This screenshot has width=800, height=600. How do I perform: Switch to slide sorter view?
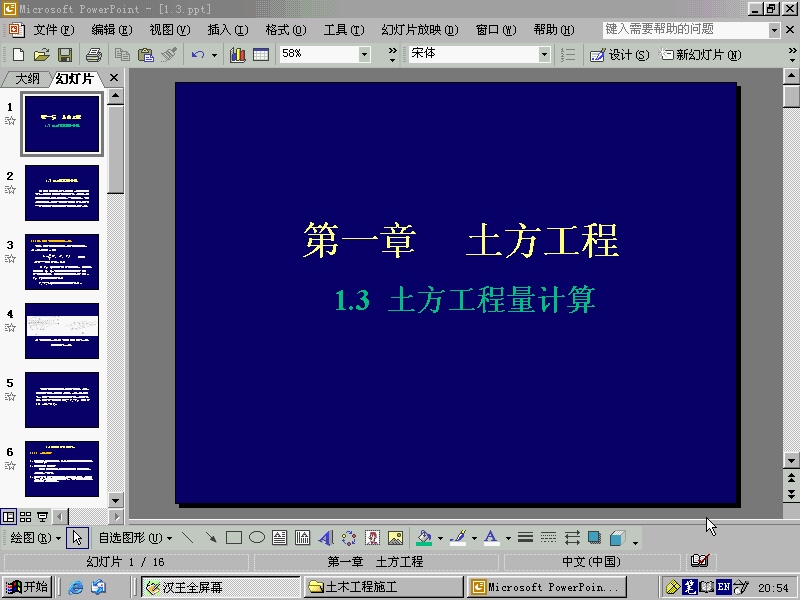point(26,517)
